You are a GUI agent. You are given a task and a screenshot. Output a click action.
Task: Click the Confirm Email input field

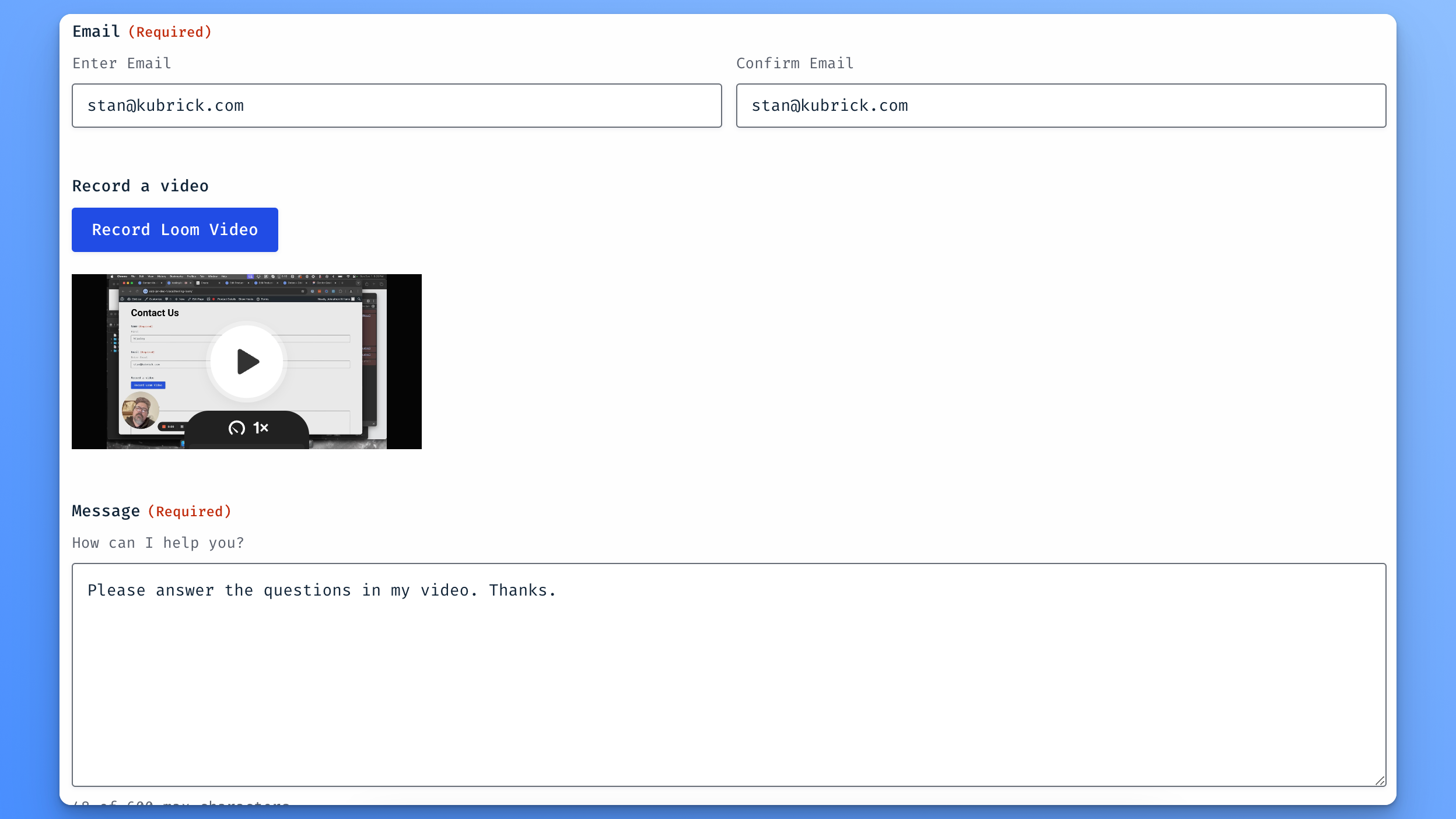pos(1061,106)
